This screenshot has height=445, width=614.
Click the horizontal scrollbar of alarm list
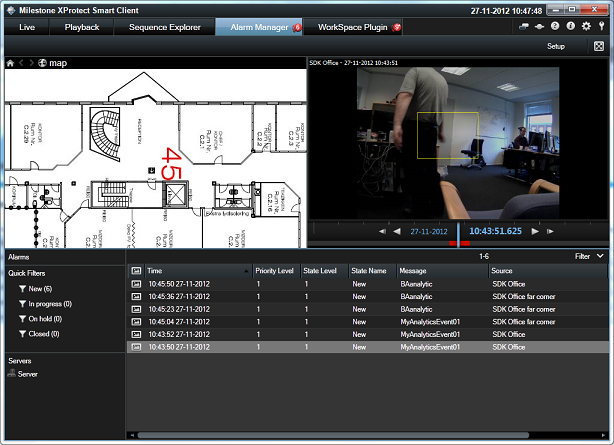(333, 435)
